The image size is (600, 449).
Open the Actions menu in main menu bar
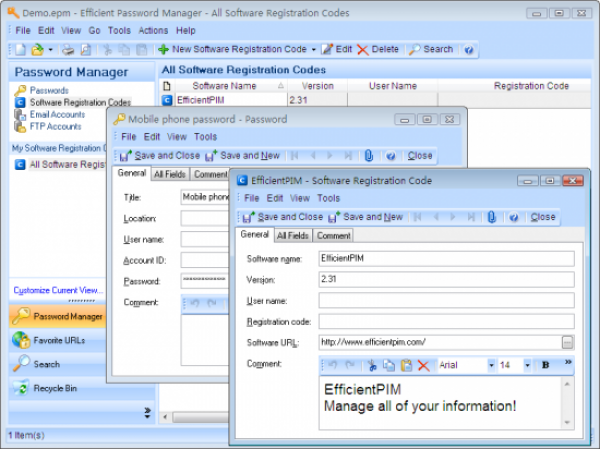[x=153, y=30]
